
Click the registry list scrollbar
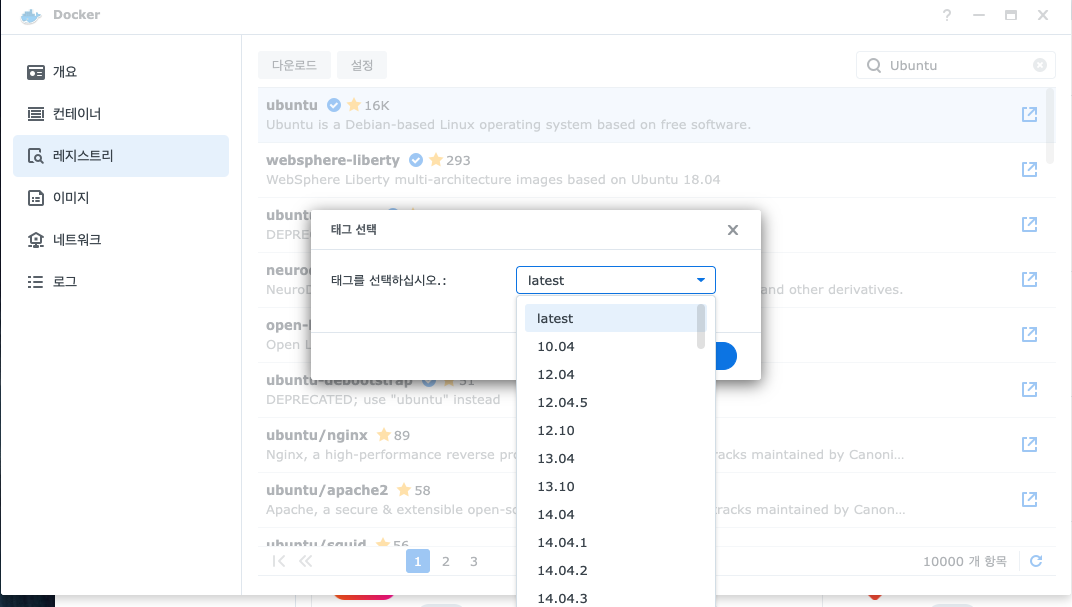1050,126
